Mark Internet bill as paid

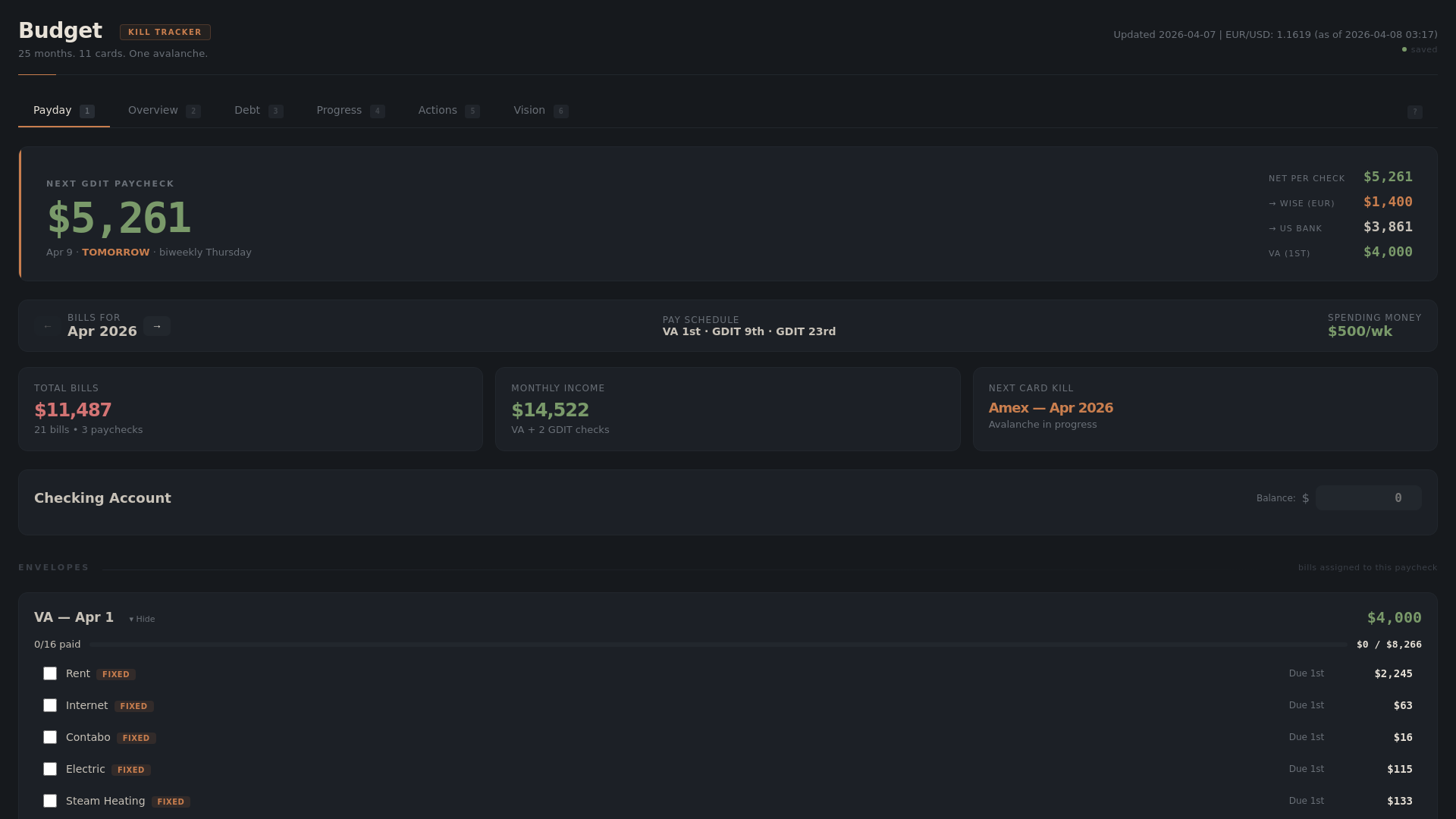50,705
